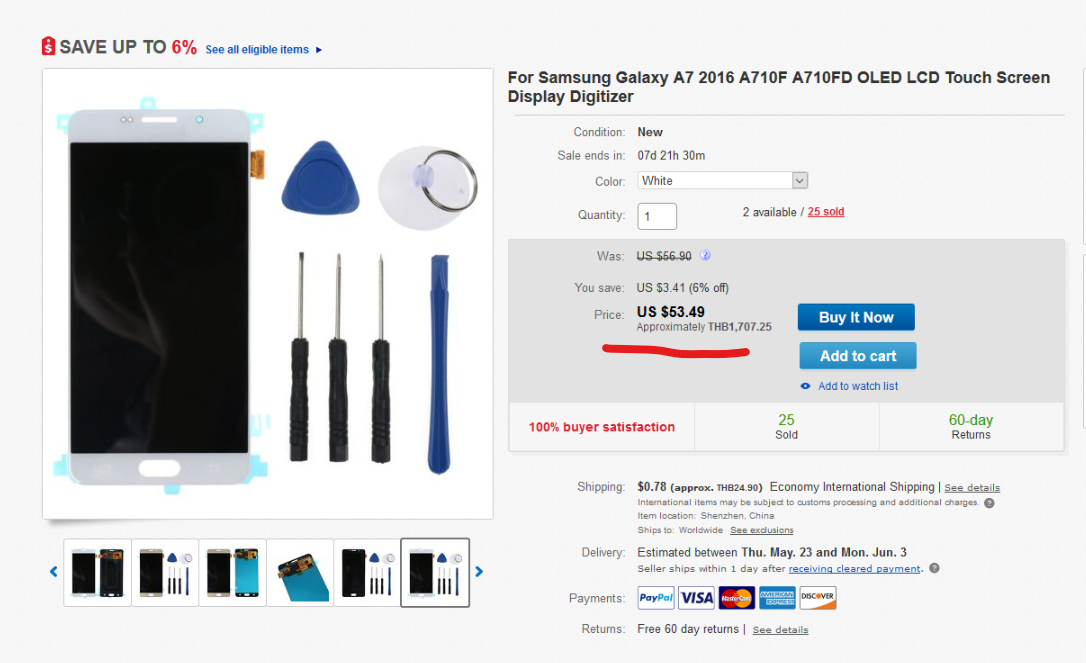This screenshot has height=663, width=1086.
Task: Open the See all eligible items link
Action: pos(258,49)
